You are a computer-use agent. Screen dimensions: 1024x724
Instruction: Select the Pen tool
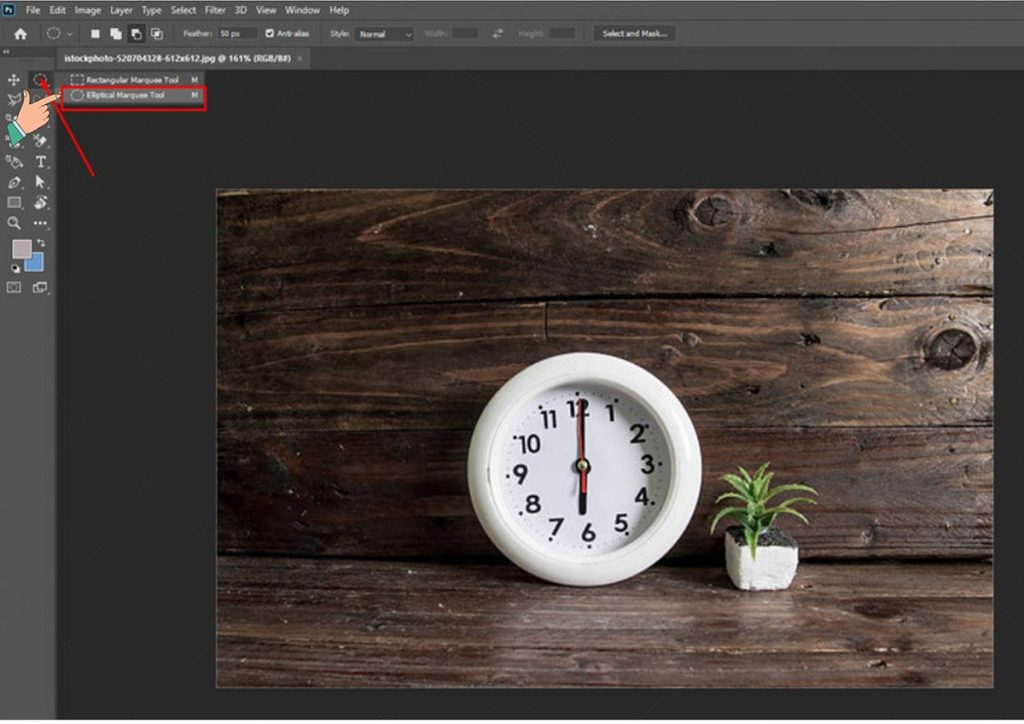[x=13, y=183]
